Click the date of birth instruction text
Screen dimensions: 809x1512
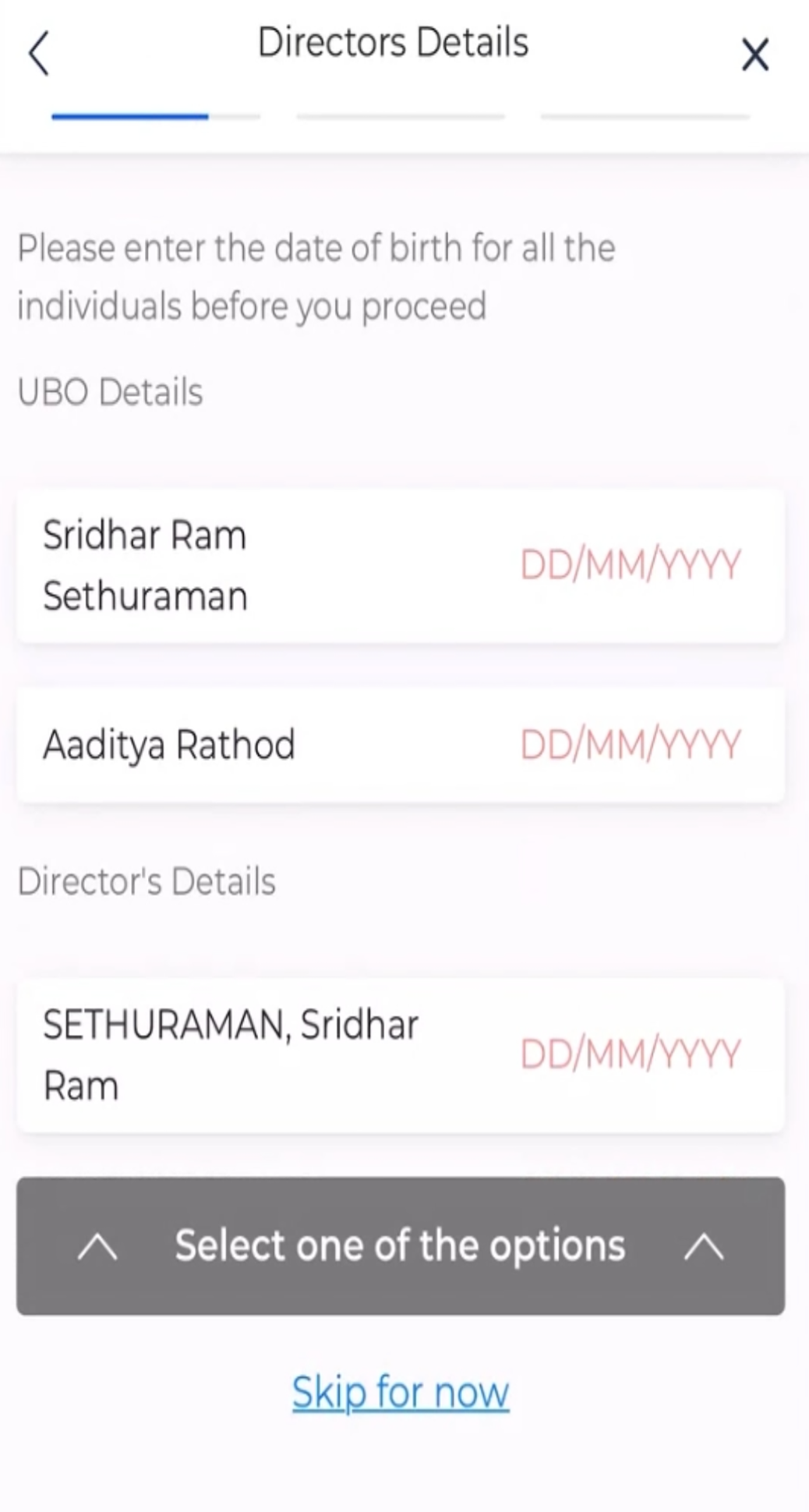point(316,277)
